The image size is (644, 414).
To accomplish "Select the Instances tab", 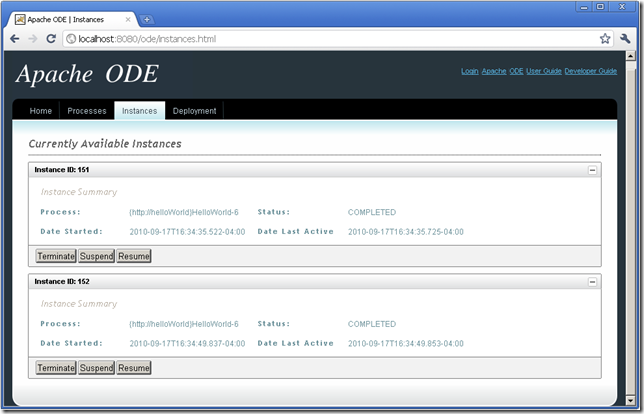I will tap(140, 111).
